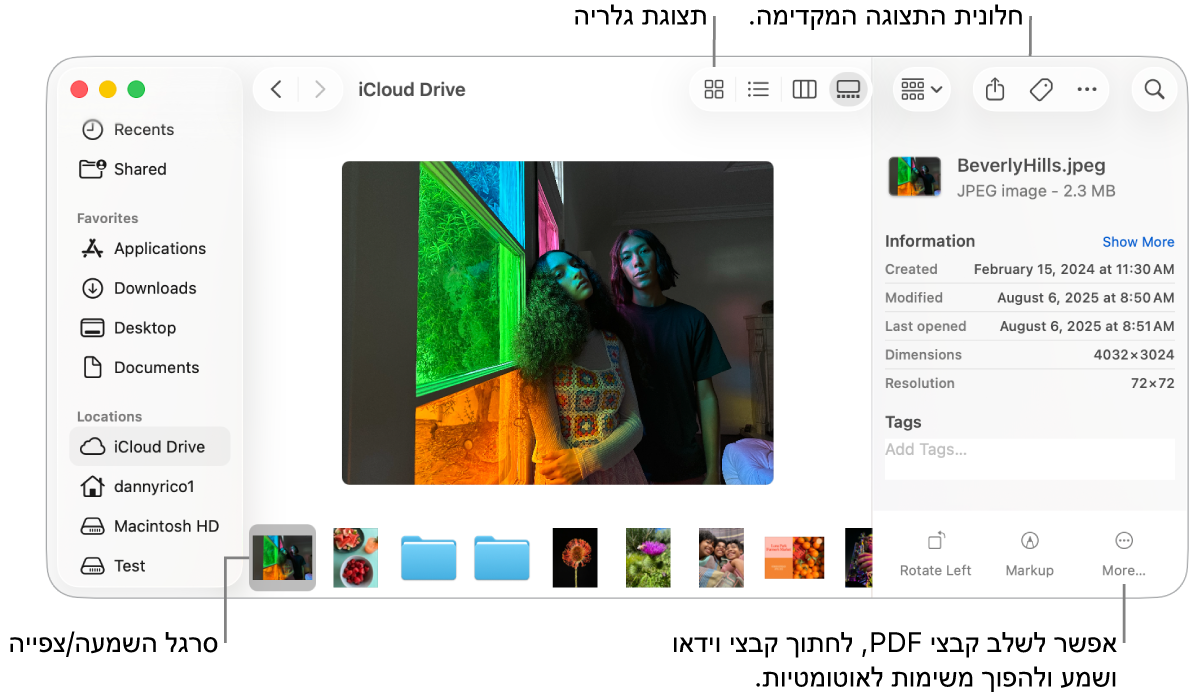Click the large BeverlyHills.jpeg preview image
This screenshot has width=1192, height=694.
pyautogui.click(x=557, y=322)
